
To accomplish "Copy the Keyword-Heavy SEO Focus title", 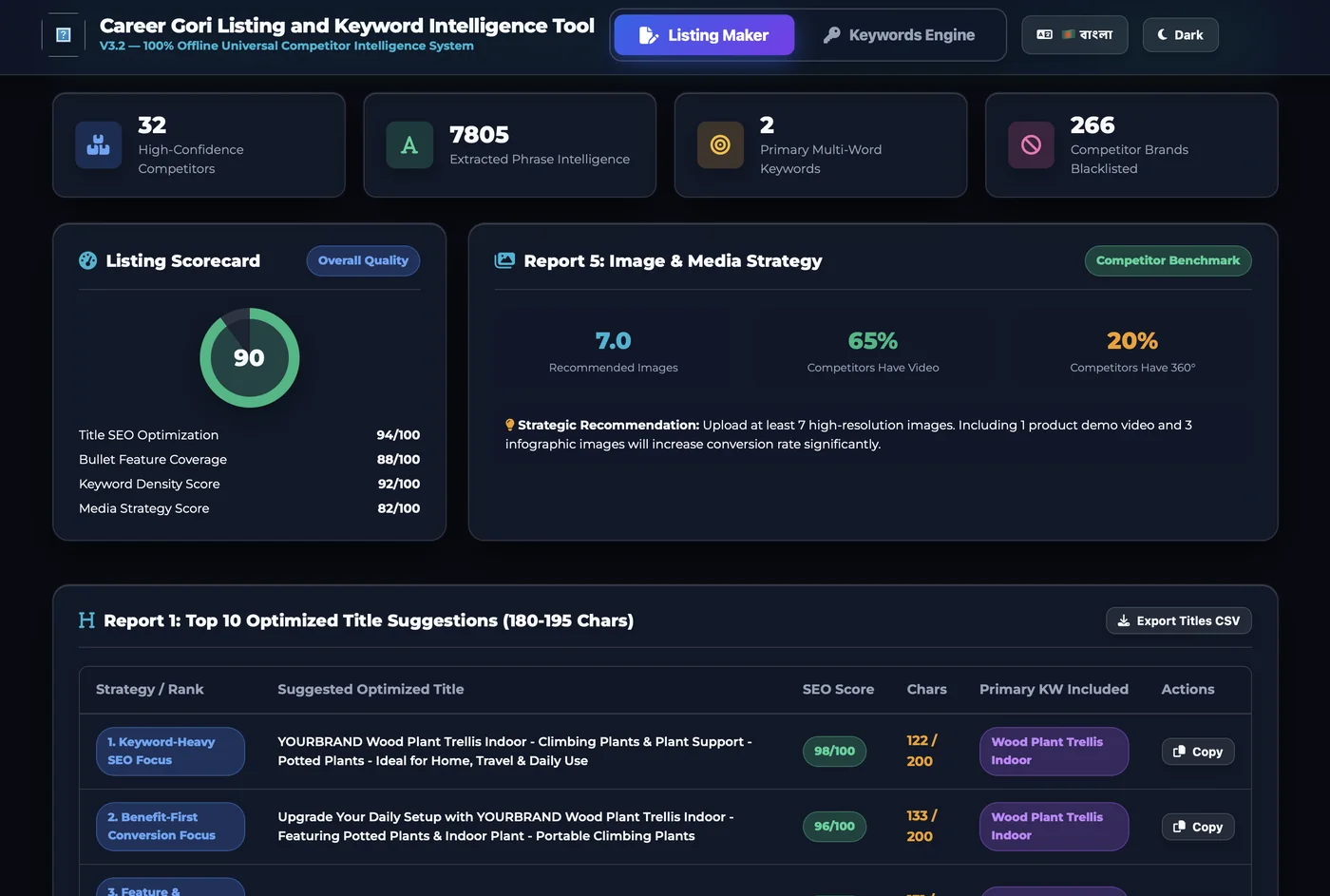I will click(x=1198, y=752).
